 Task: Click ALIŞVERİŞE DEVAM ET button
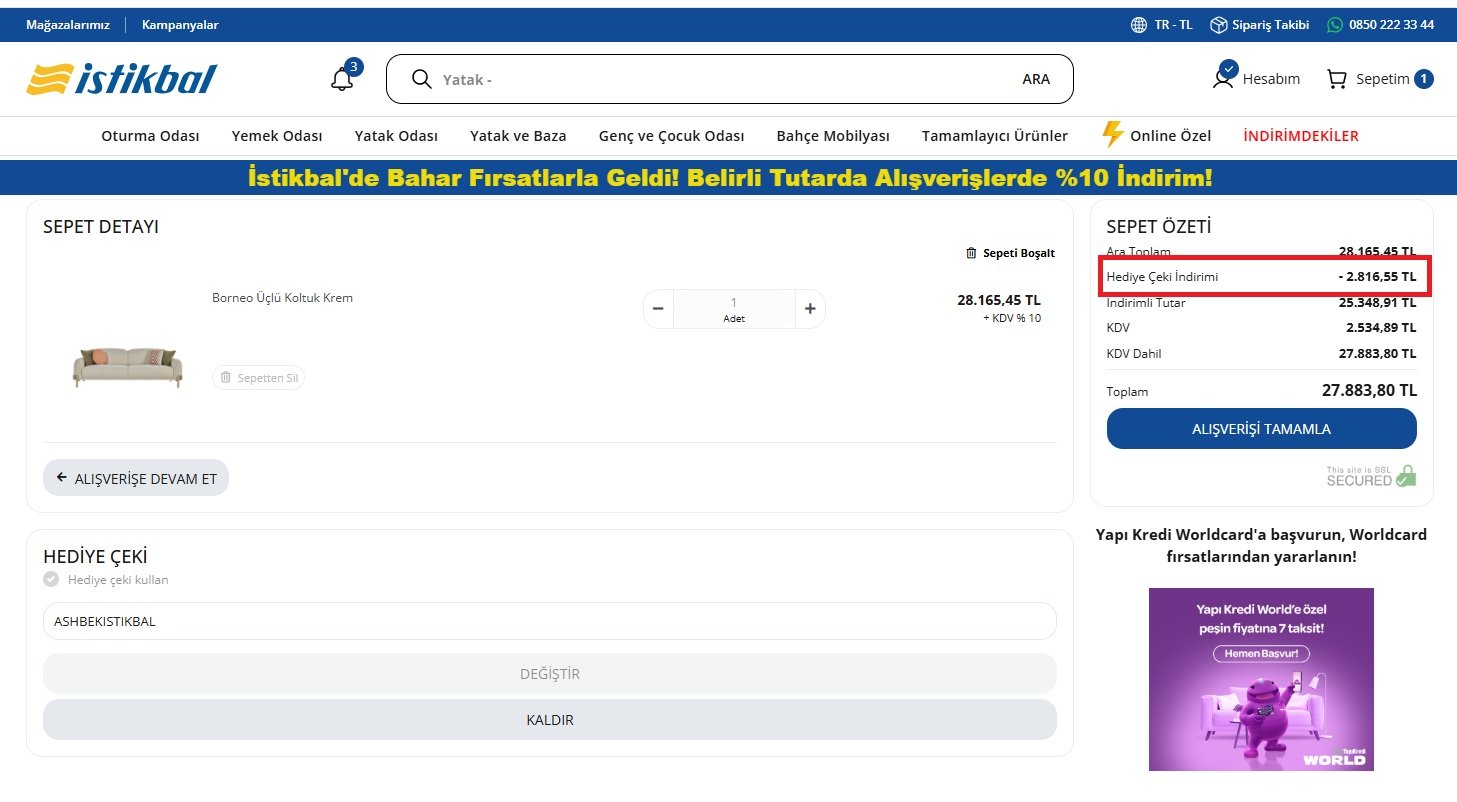pos(136,478)
